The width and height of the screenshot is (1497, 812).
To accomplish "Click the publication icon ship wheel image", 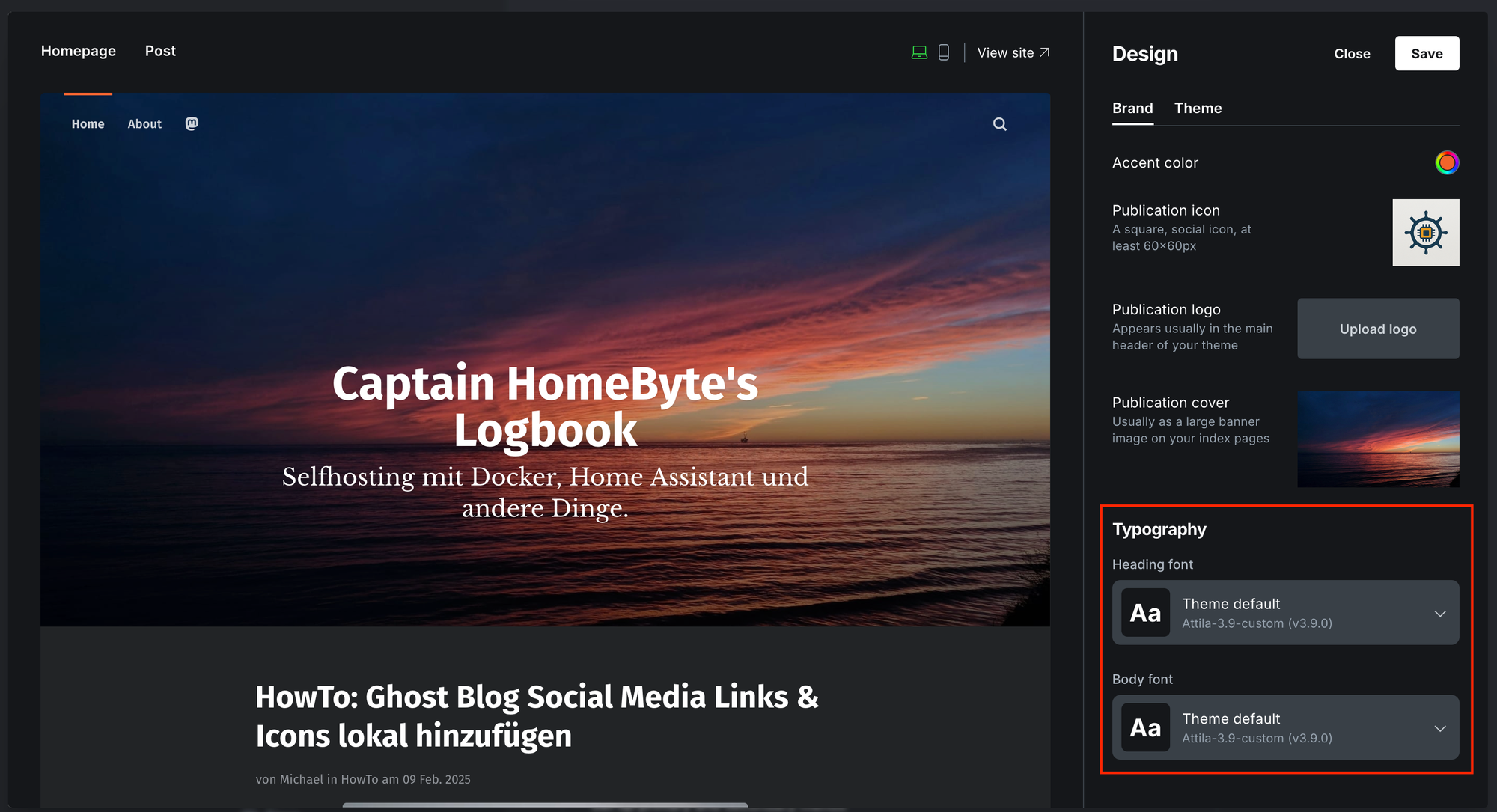I will click(1425, 233).
